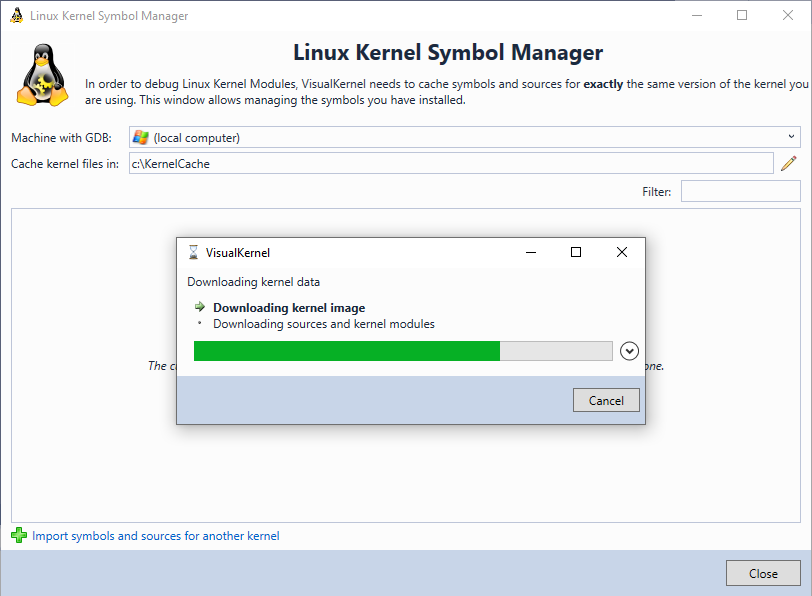The width and height of the screenshot is (812, 596).
Task: Close the VisualKernel dialog via X
Action: click(x=622, y=252)
